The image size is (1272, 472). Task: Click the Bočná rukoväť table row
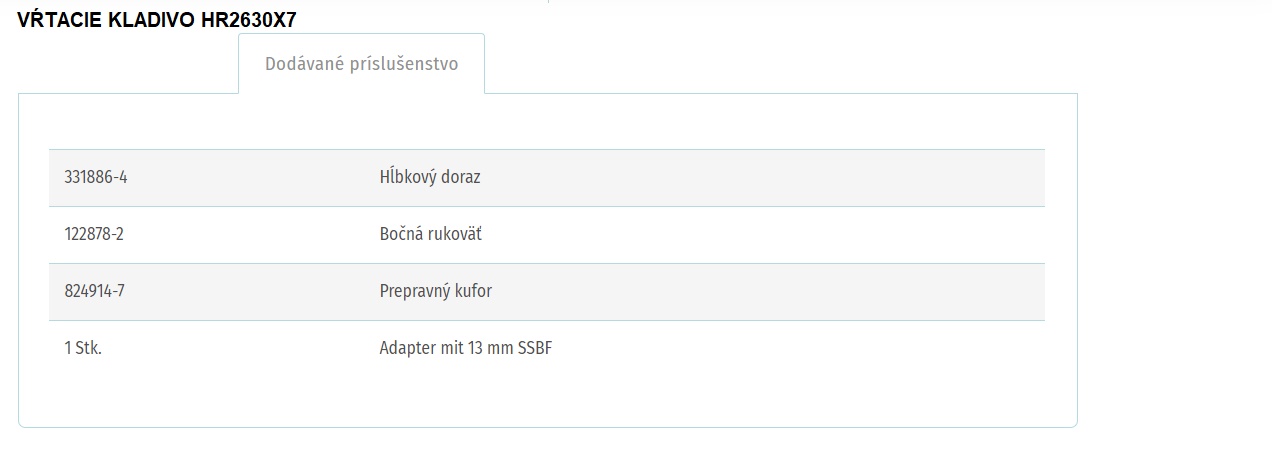(547, 235)
